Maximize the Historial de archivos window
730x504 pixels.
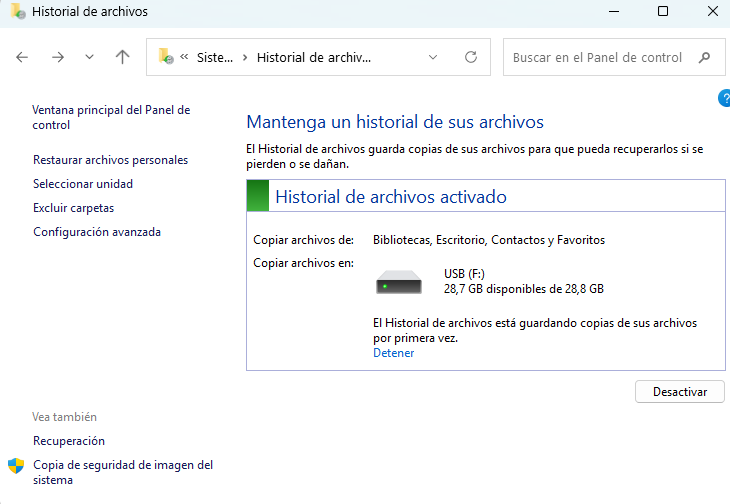tap(663, 11)
